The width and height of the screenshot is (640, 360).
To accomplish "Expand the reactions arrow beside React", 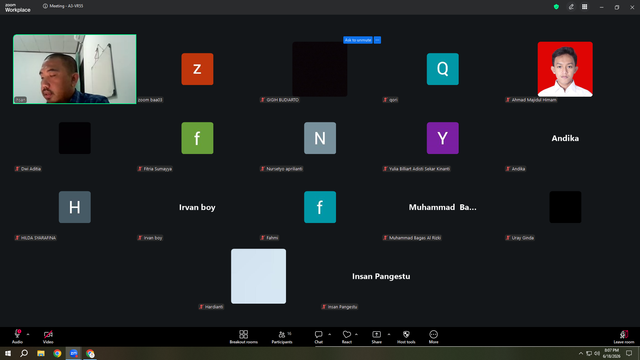I will [356, 334].
